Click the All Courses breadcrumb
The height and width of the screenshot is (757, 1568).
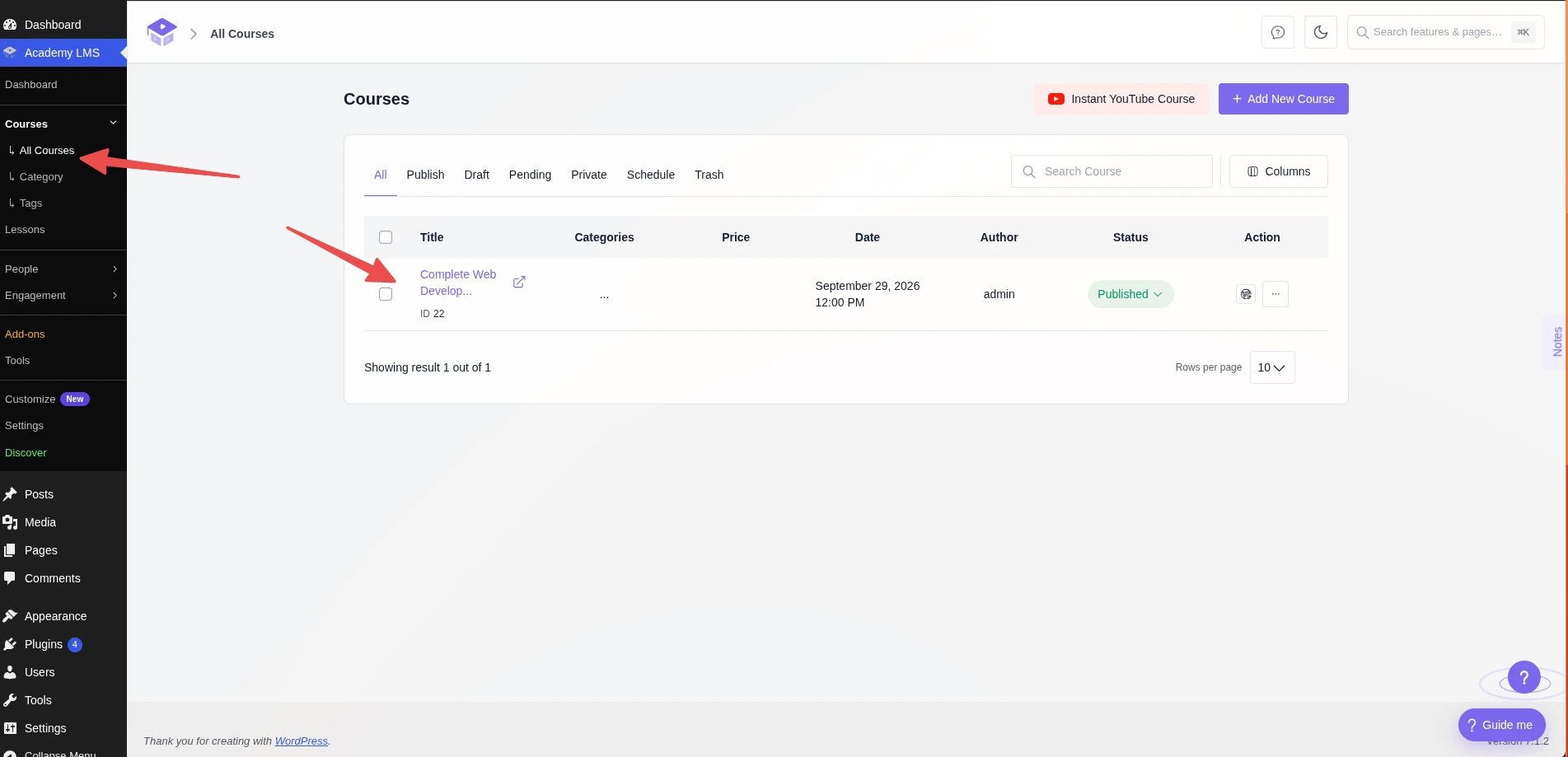[242, 34]
